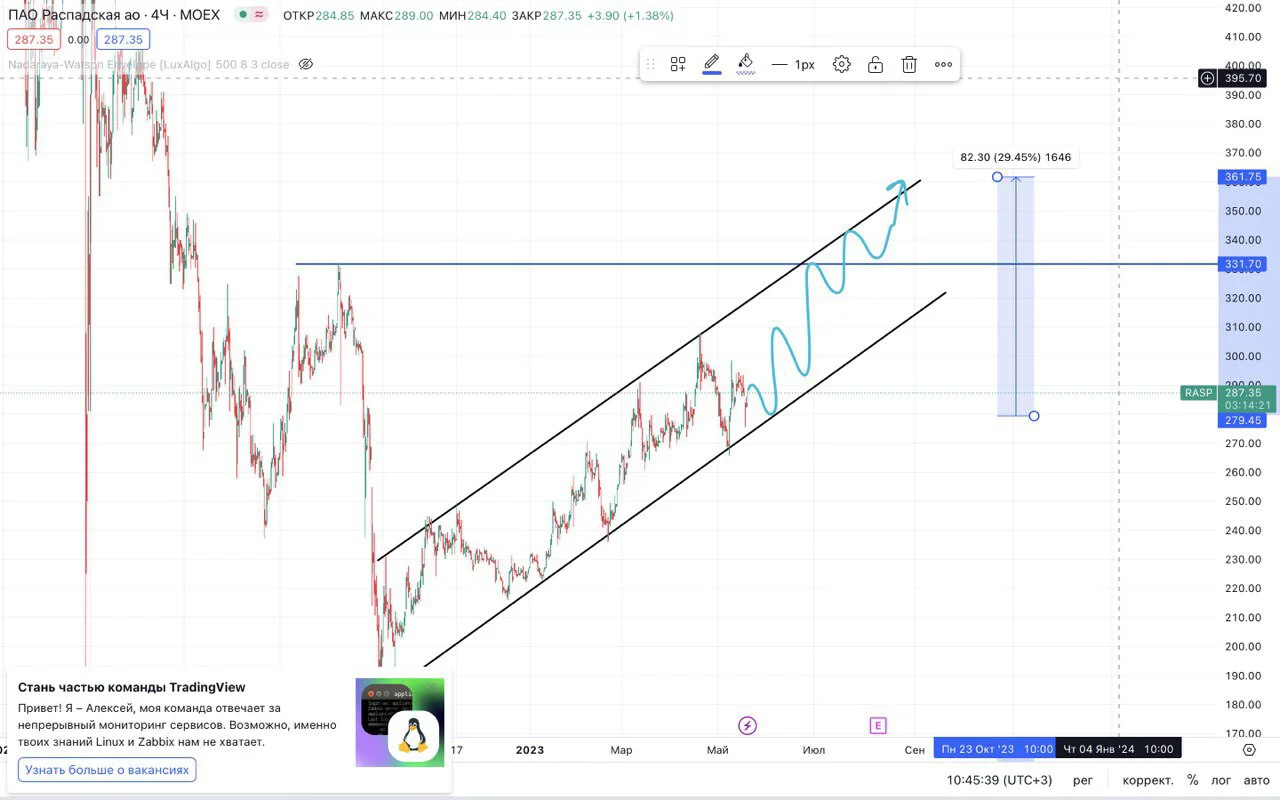The height and width of the screenshot is (800, 1280).
Task: Click the opening price "ОТКР284.85" value
Action: (319, 16)
